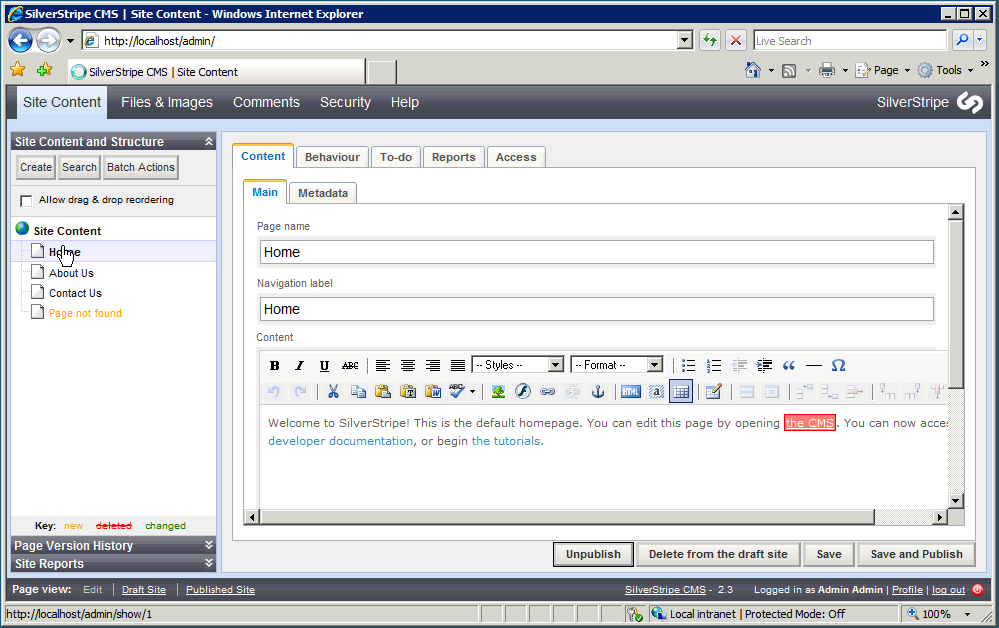Image resolution: width=999 pixels, height=628 pixels.
Task: Paste as plain text
Action: pyautogui.click(x=408, y=392)
